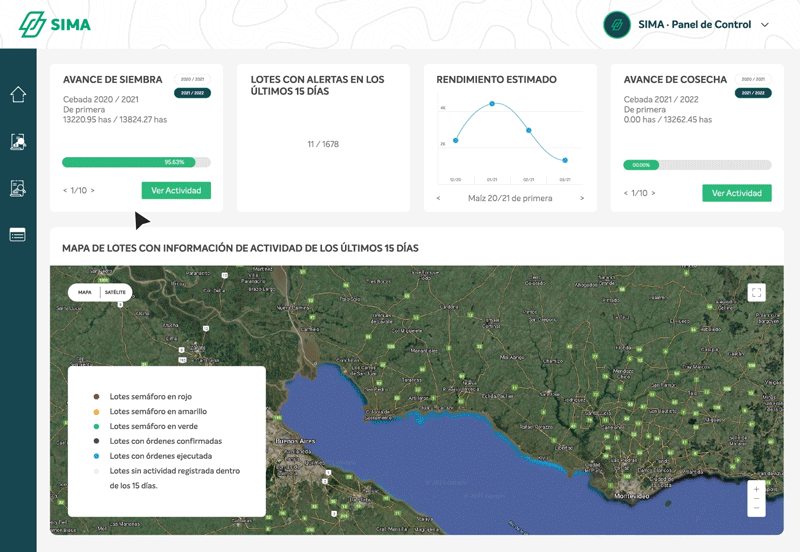Toggle the map to fullscreen view
Viewport: 800px width, 552px height.
pyautogui.click(x=757, y=292)
